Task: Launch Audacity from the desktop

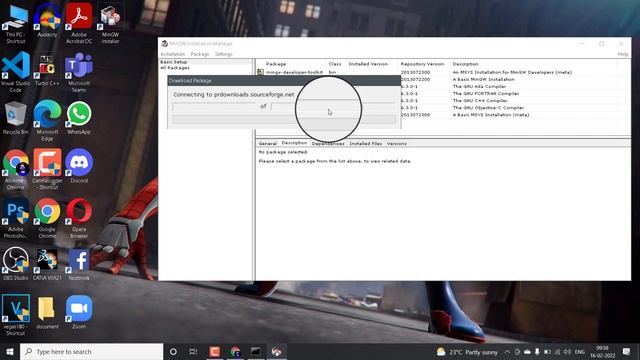Action: 47,21
